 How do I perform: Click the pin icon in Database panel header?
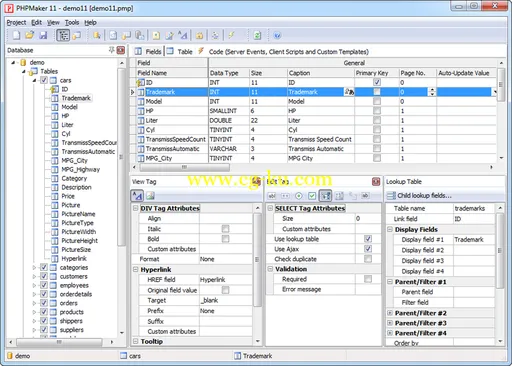tap(111, 50)
